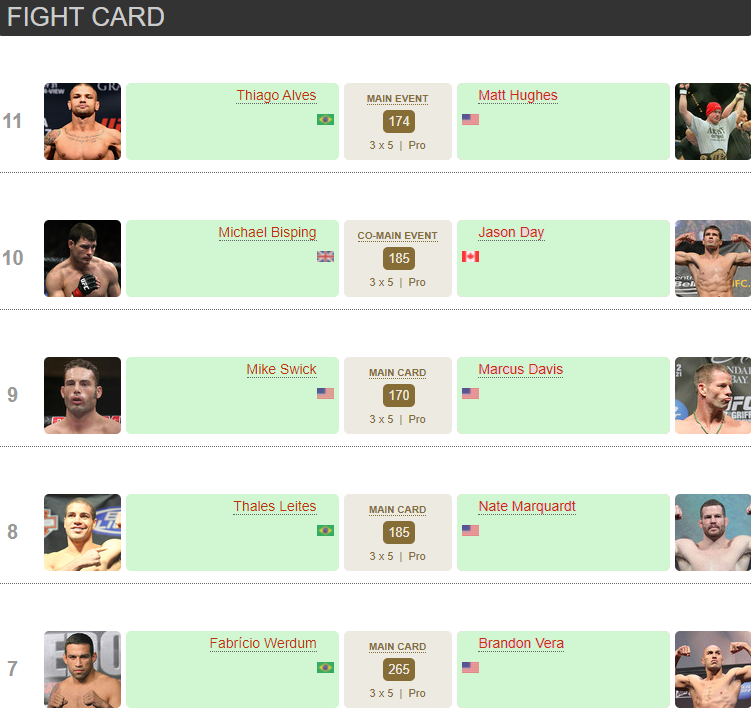Open Fabrício Werdum profile link
Image resolution: width=751 pixels, height=719 pixels.
point(263,644)
